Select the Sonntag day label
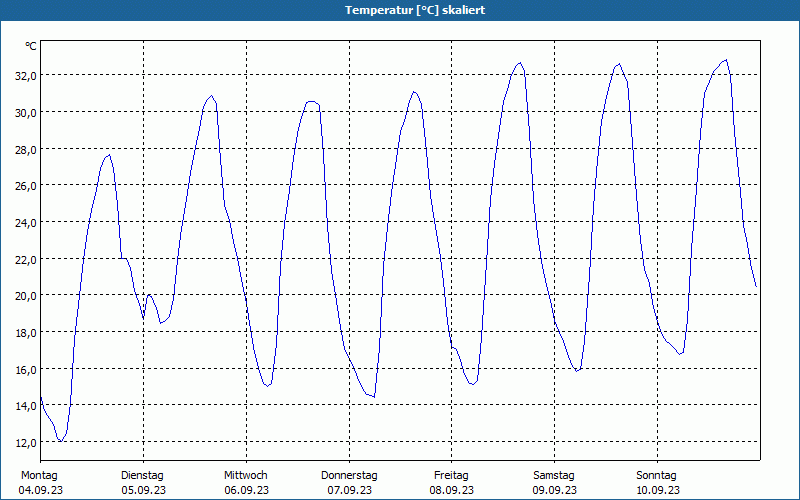Image resolution: width=800 pixels, height=500 pixels. pos(657,475)
